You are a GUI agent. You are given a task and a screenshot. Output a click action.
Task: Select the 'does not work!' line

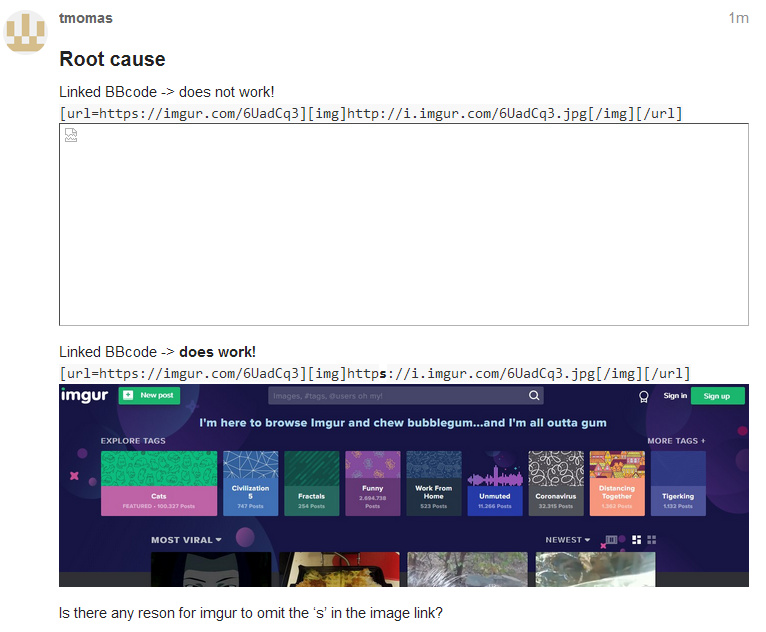[x=167, y=92]
